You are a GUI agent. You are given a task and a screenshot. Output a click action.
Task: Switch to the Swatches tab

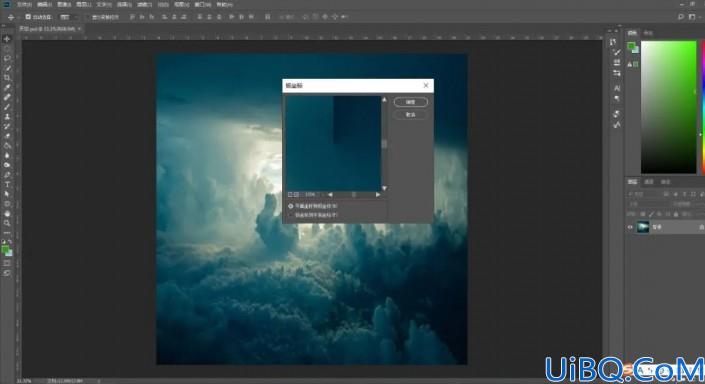[648, 33]
